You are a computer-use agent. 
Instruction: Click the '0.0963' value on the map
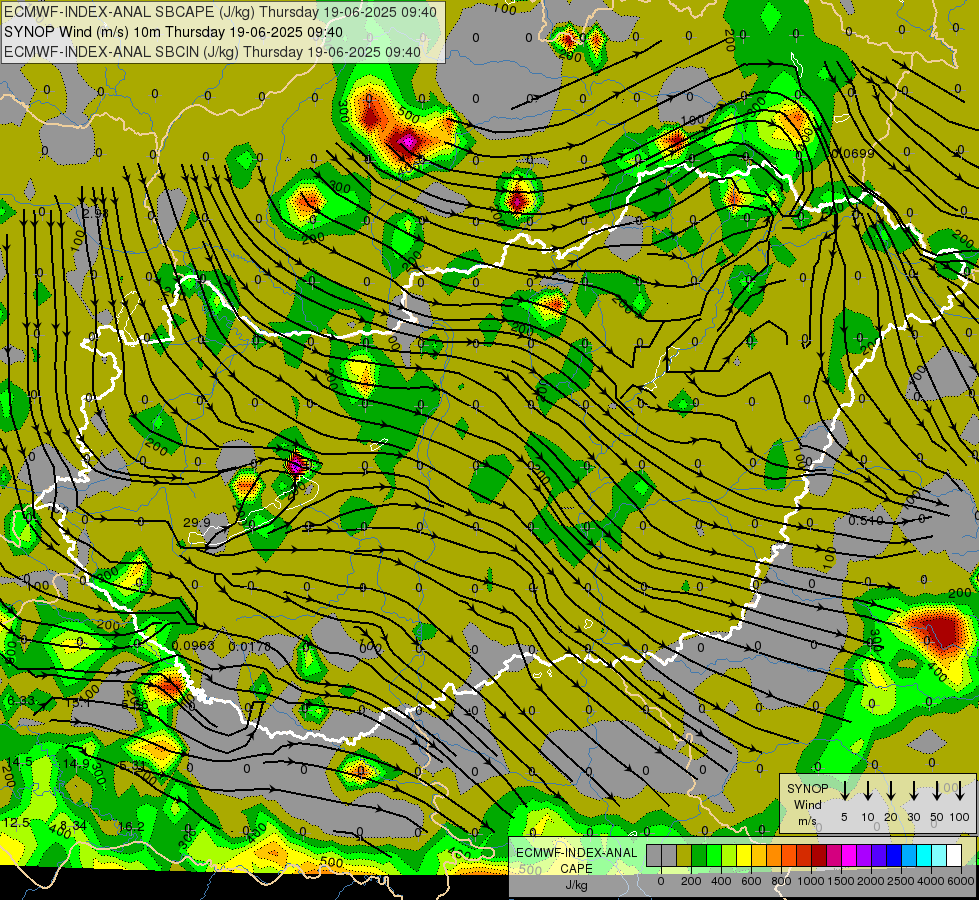[193, 646]
